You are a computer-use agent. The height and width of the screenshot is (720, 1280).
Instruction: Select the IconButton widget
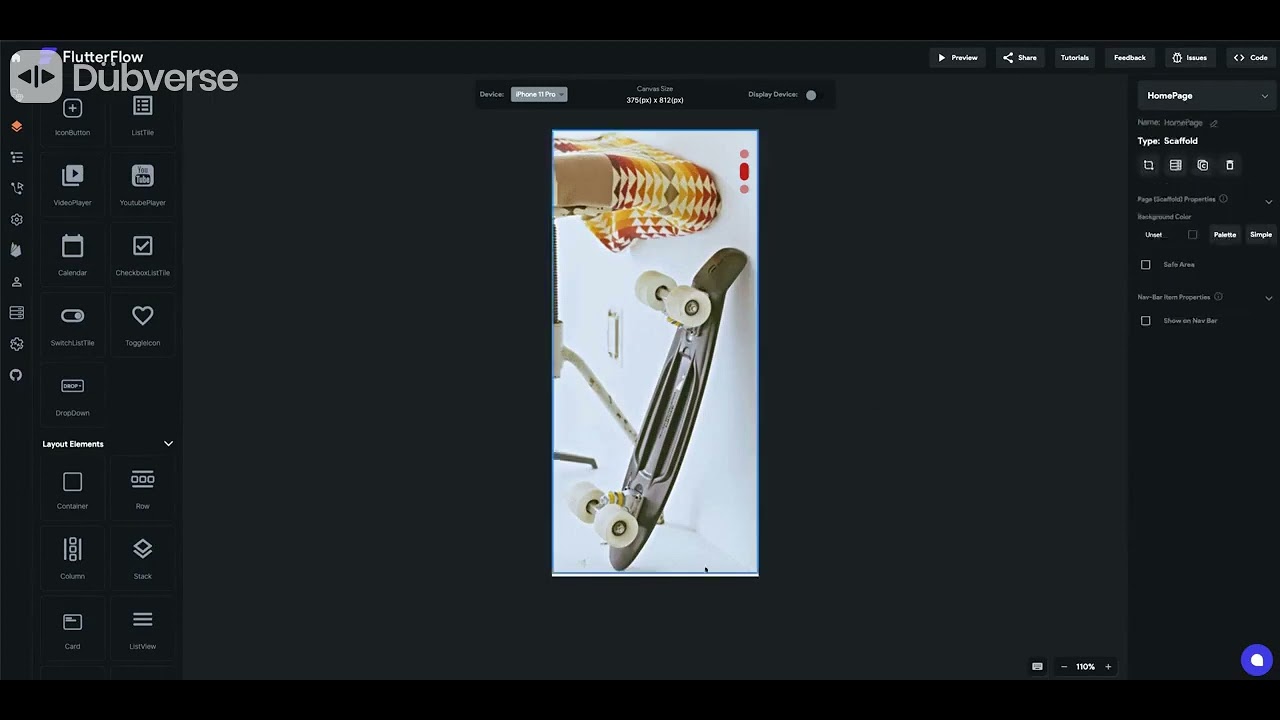click(x=72, y=116)
